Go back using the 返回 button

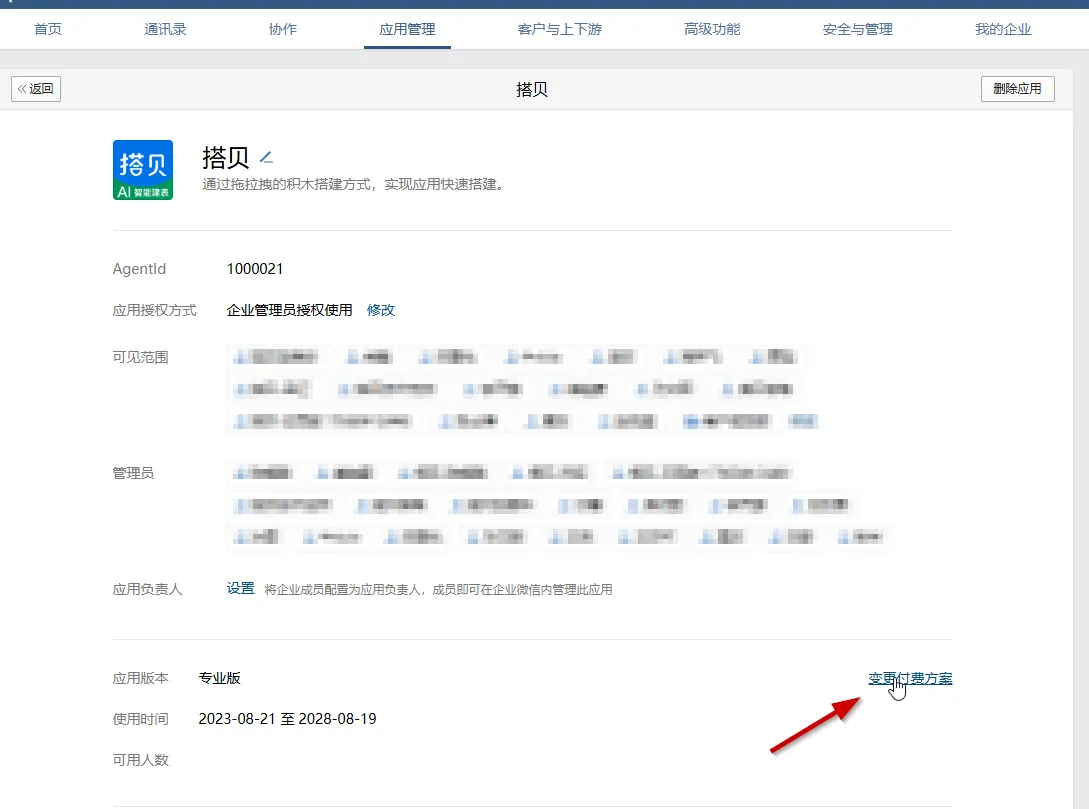[x=36, y=89]
